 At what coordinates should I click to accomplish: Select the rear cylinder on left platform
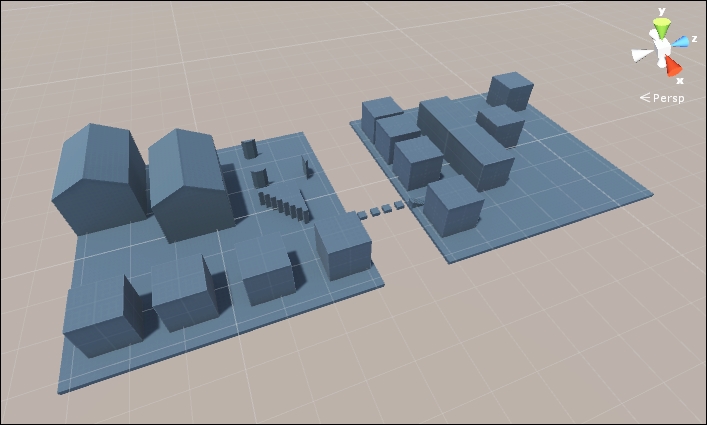[x=249, y=149]
